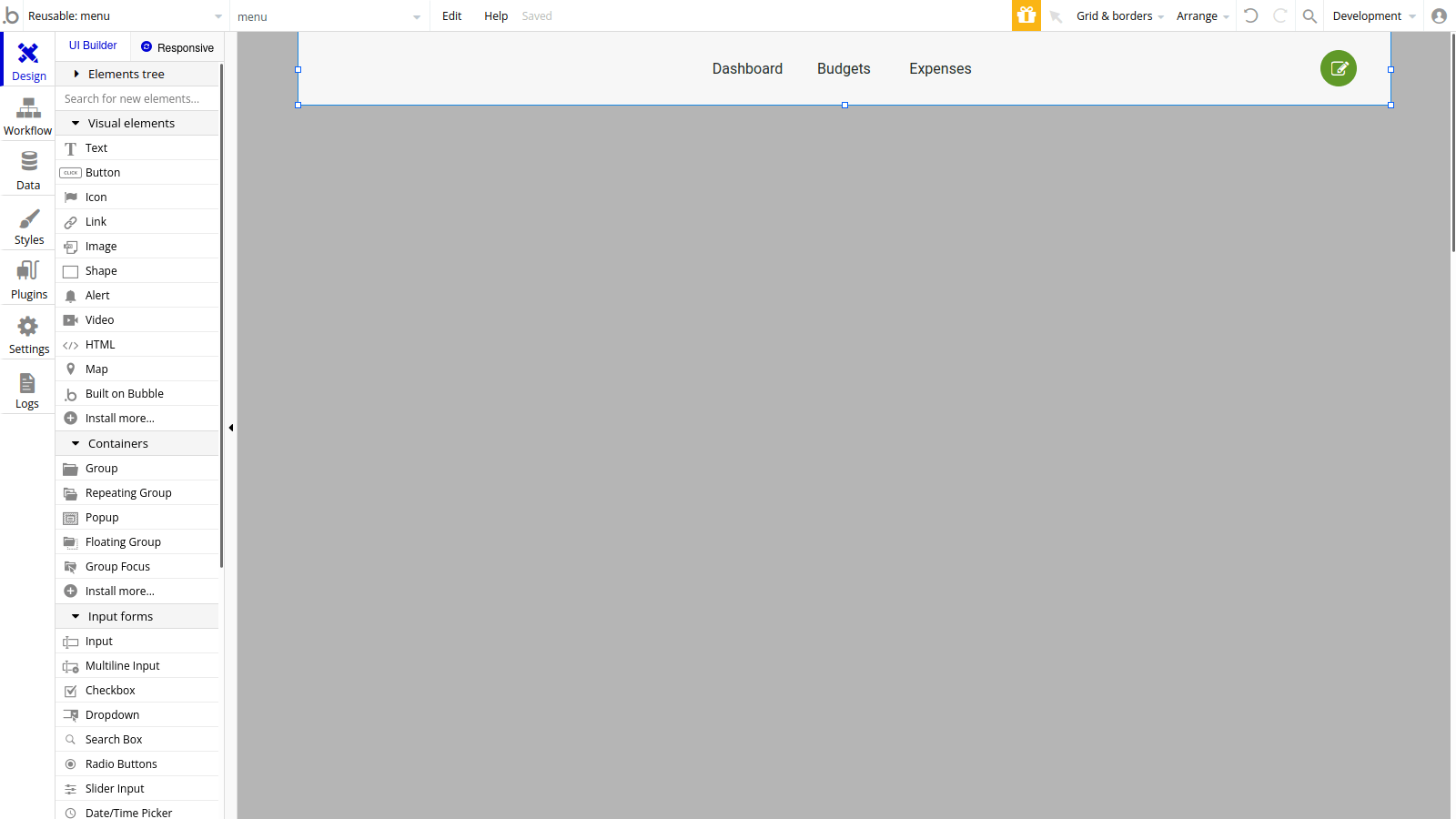
Task: Select the Date/Time Picker element
Action: coord(137,811)
